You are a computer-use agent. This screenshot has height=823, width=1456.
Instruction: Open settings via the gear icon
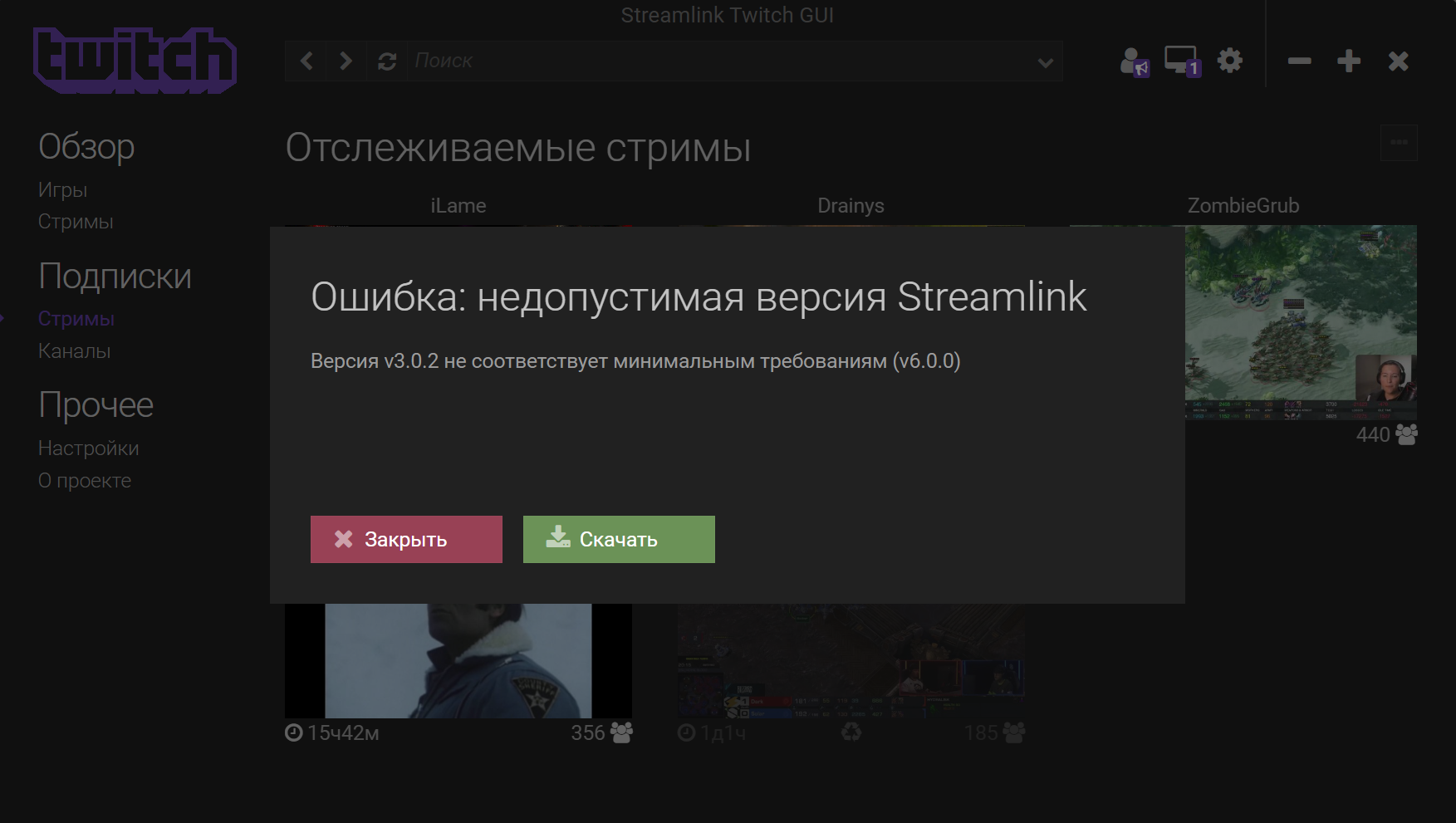[x=1230, y=60]
